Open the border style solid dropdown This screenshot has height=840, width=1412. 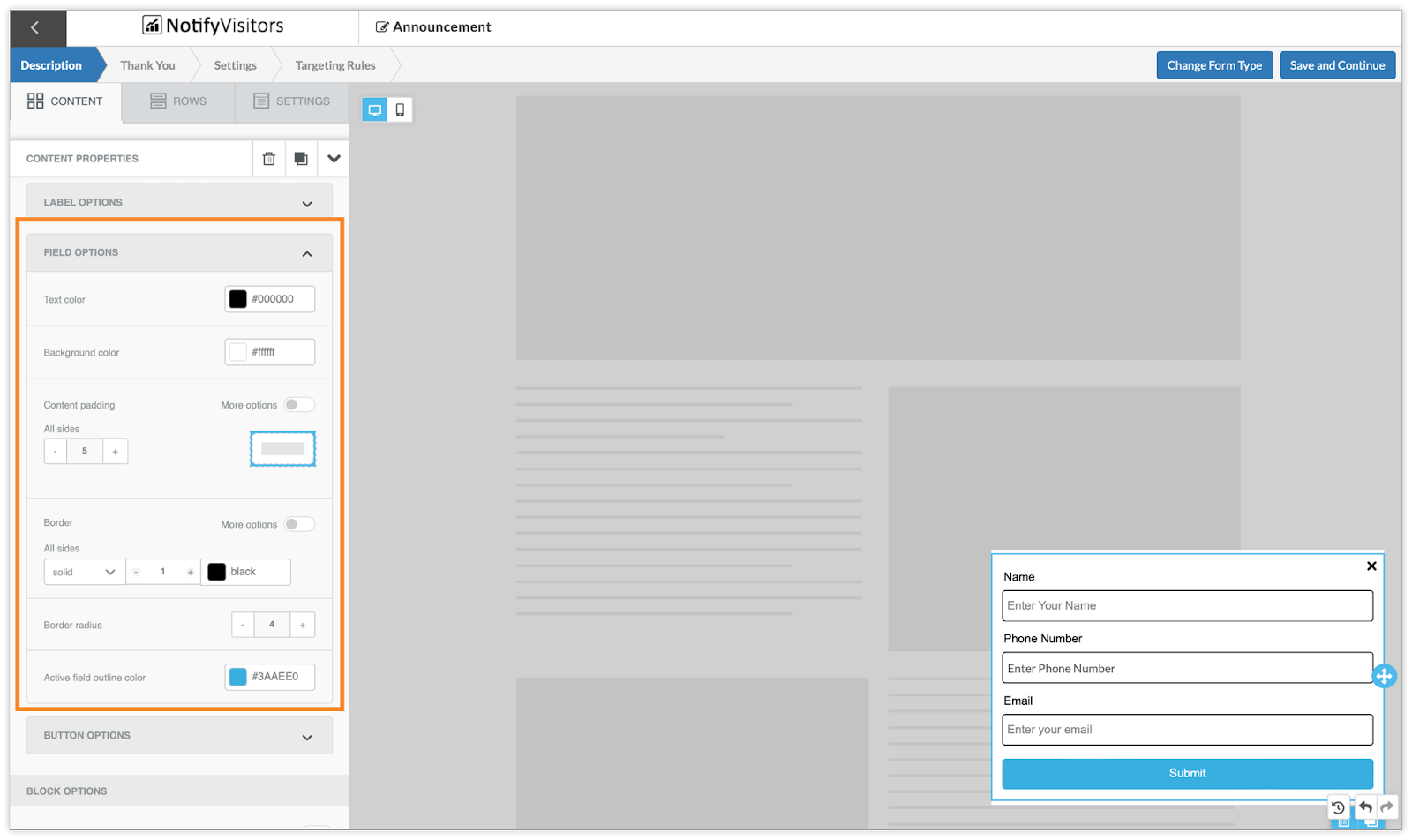point(84,572)
